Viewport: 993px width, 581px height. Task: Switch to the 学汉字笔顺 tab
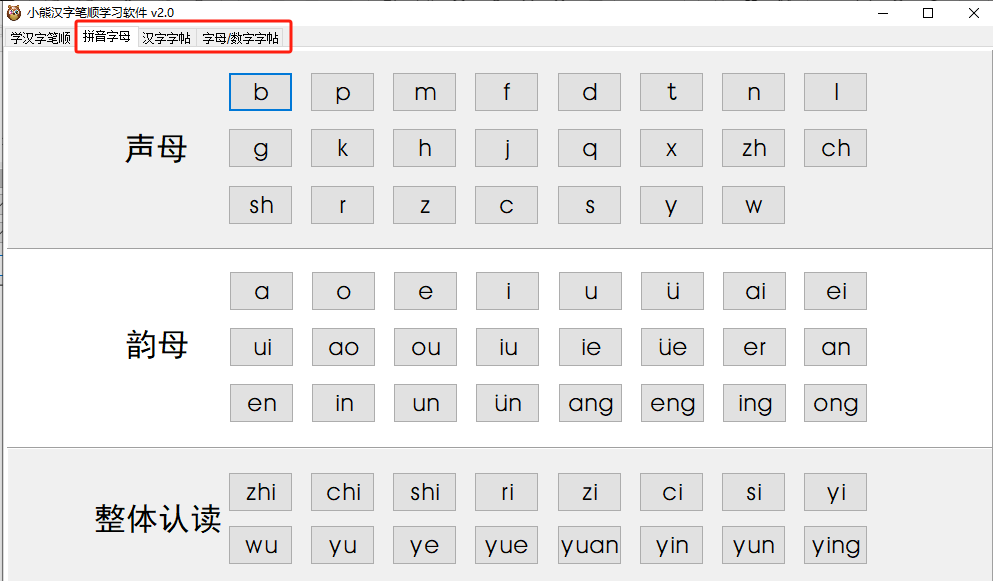pyautogui.click(x=40, y=38)
